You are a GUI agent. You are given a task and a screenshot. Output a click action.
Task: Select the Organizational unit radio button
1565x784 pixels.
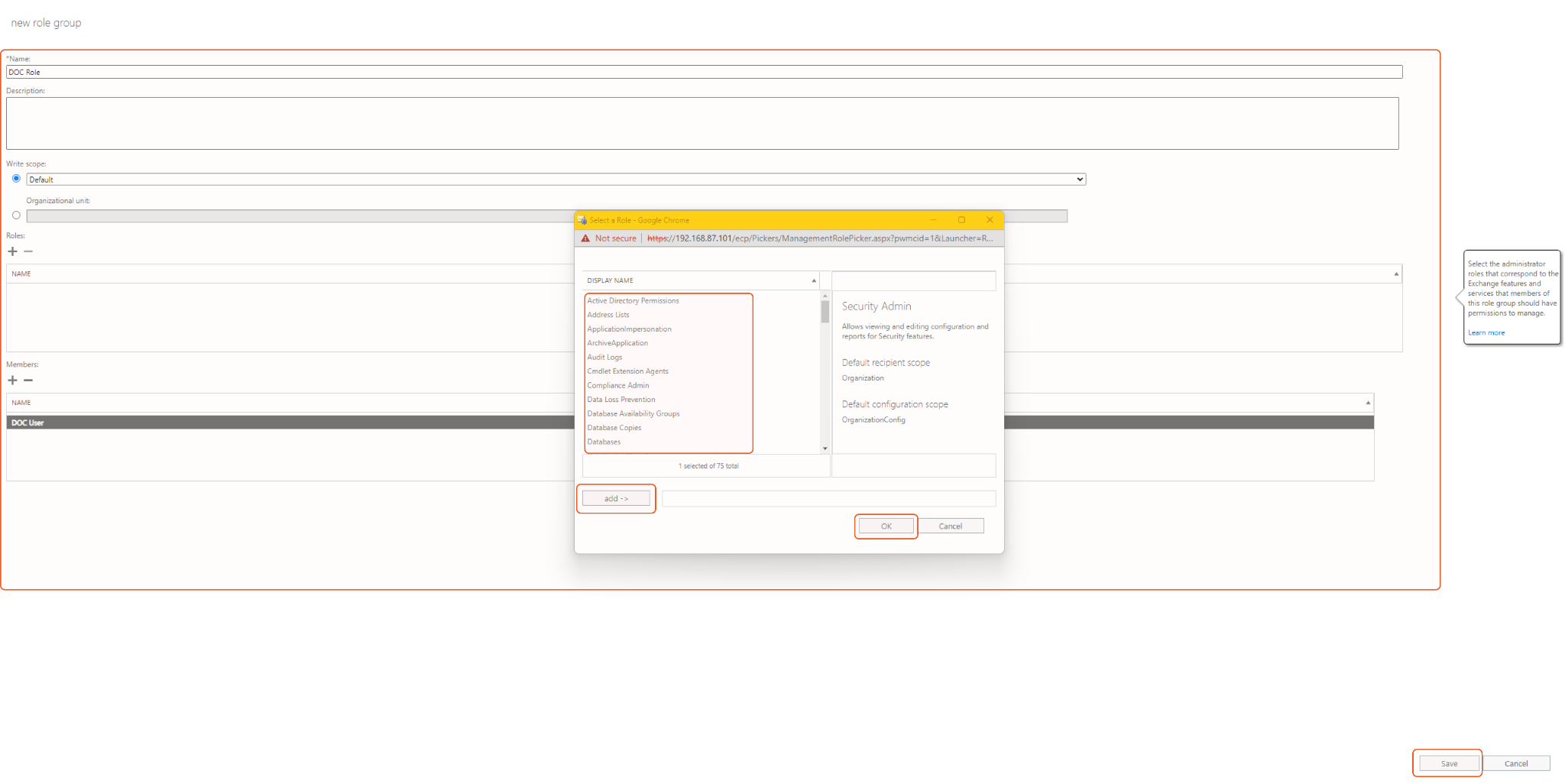click(16, 215)
